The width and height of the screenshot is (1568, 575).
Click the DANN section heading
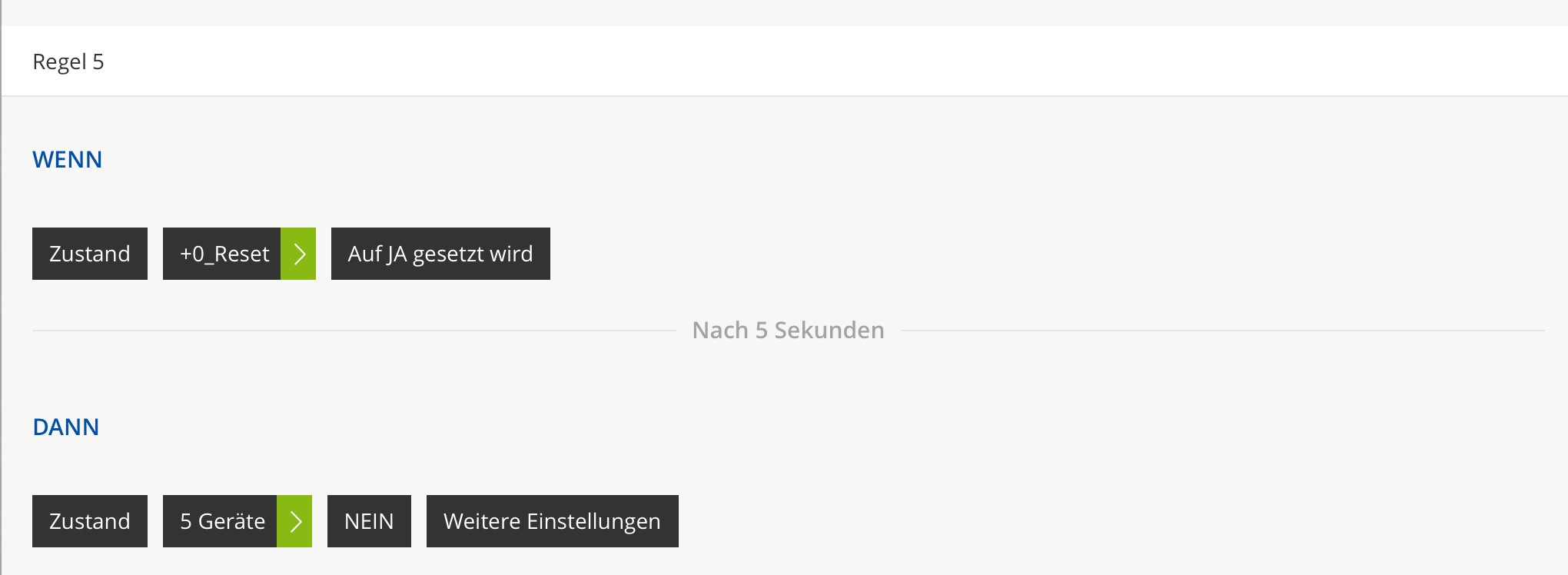(65, 427)
